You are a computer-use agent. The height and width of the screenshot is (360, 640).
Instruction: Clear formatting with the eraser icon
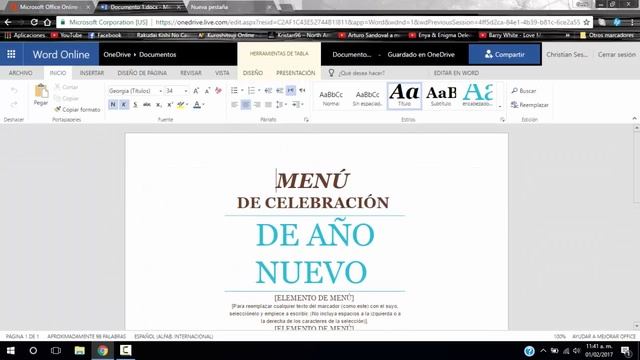click(x=218, y=91)
